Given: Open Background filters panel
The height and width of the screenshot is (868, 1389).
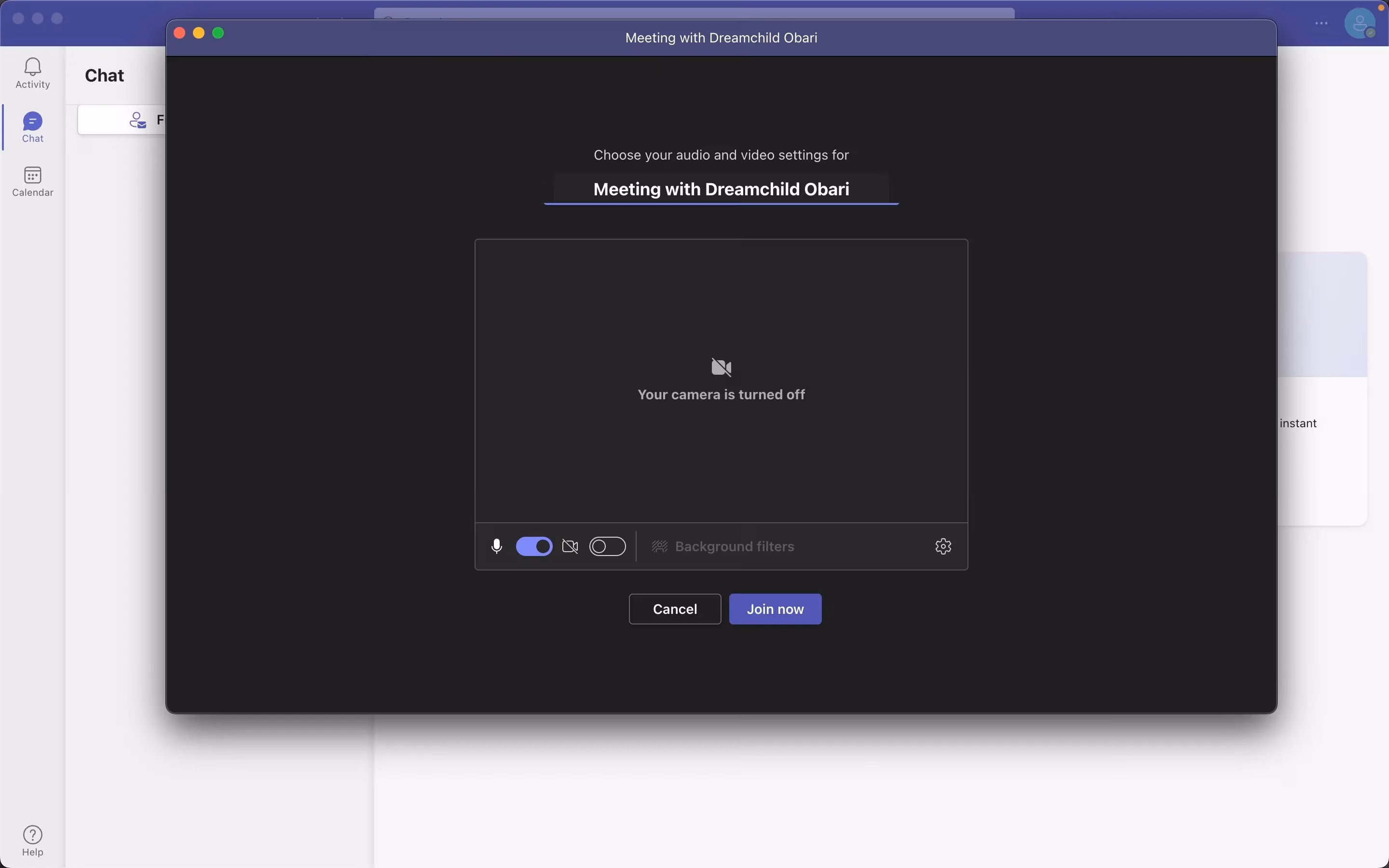Looking at the screenshot, I should [735, 546].
